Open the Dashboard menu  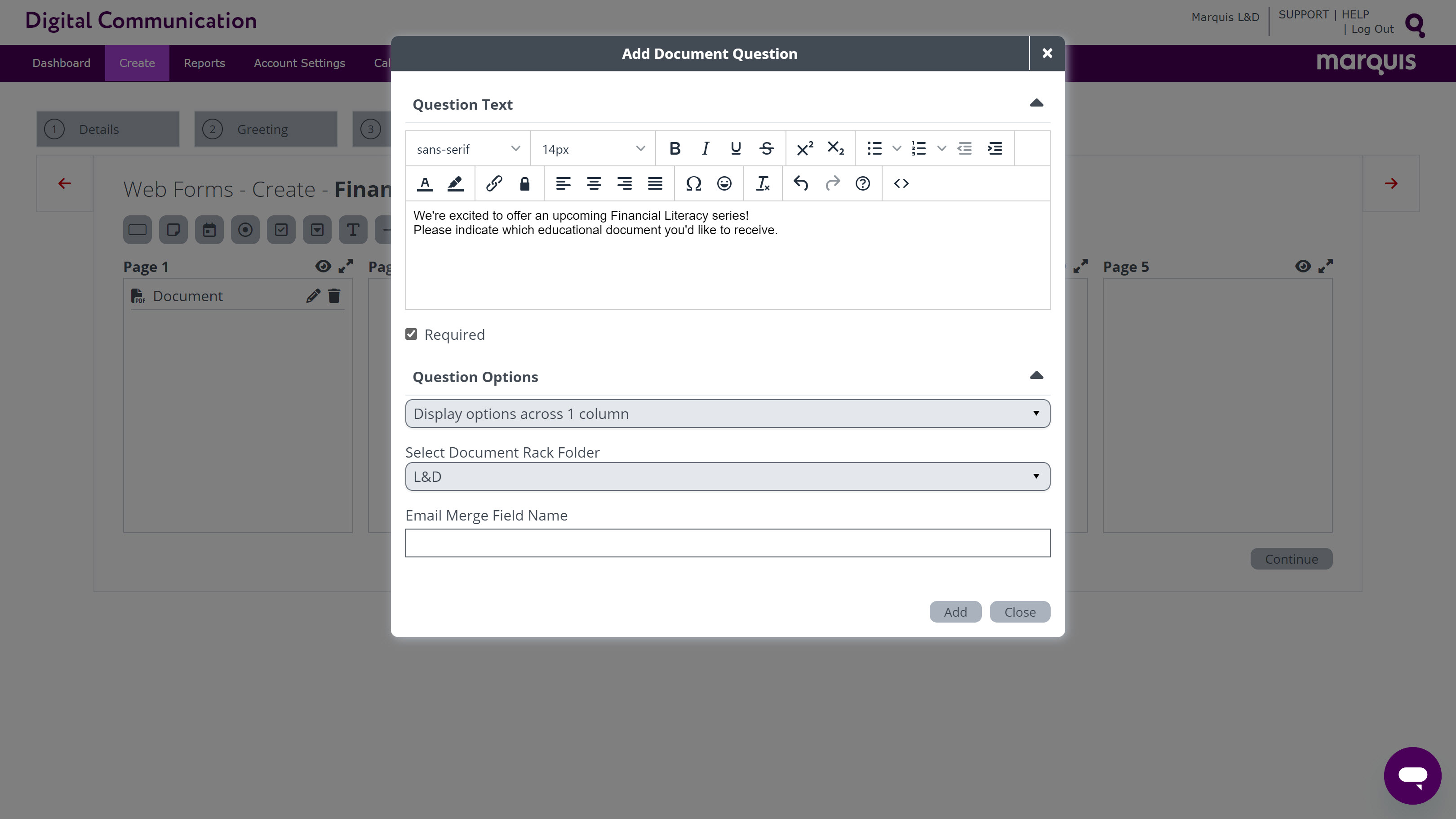61,63
